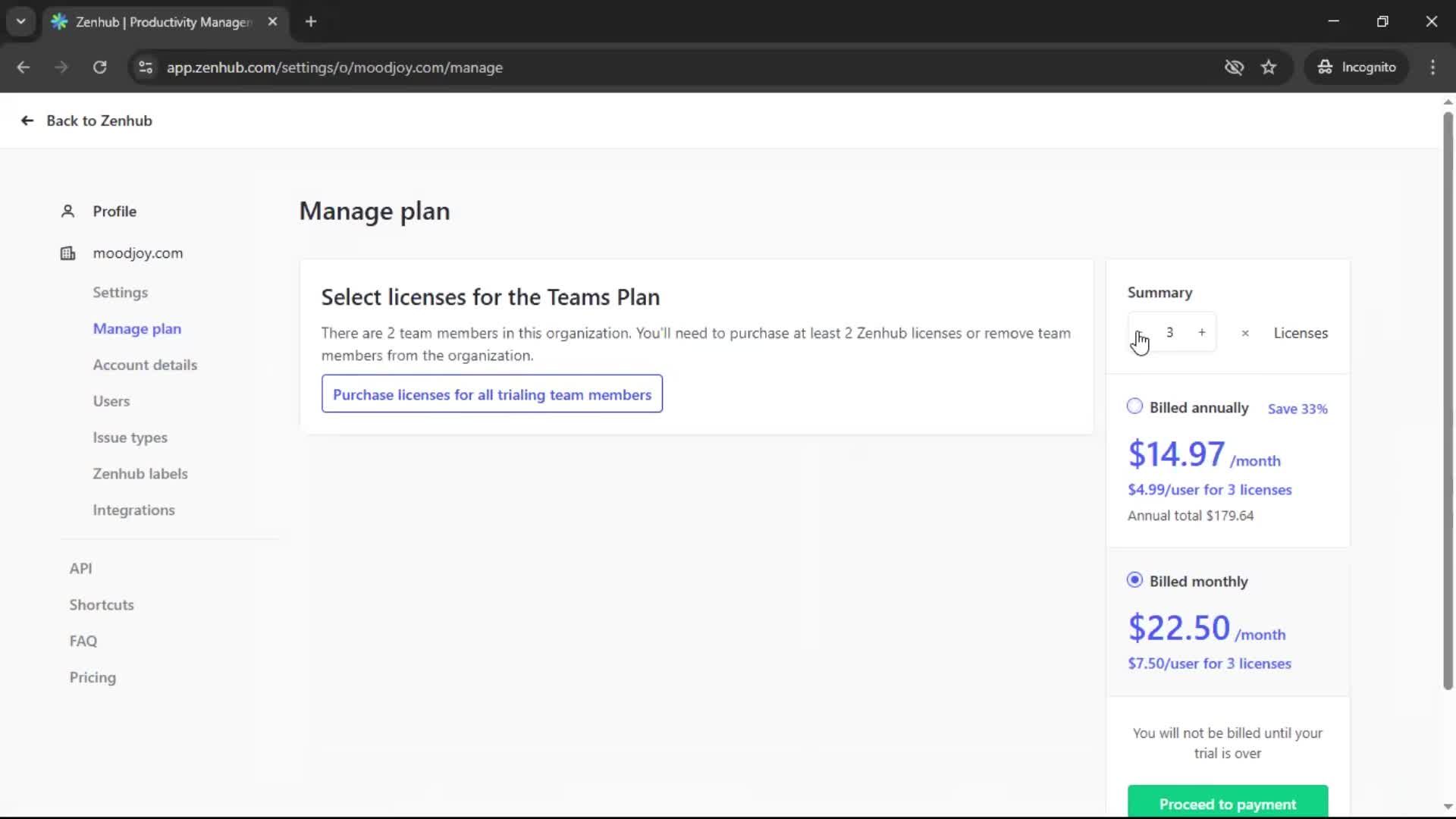The width and height of the screenshot is (1456, 819).
Task: Increase license count with the + stepper
Action: pos(1202,332)
